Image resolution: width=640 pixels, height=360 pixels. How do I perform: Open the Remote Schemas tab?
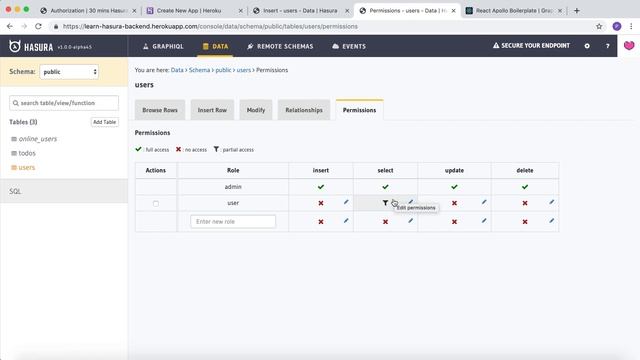(280, 46)
